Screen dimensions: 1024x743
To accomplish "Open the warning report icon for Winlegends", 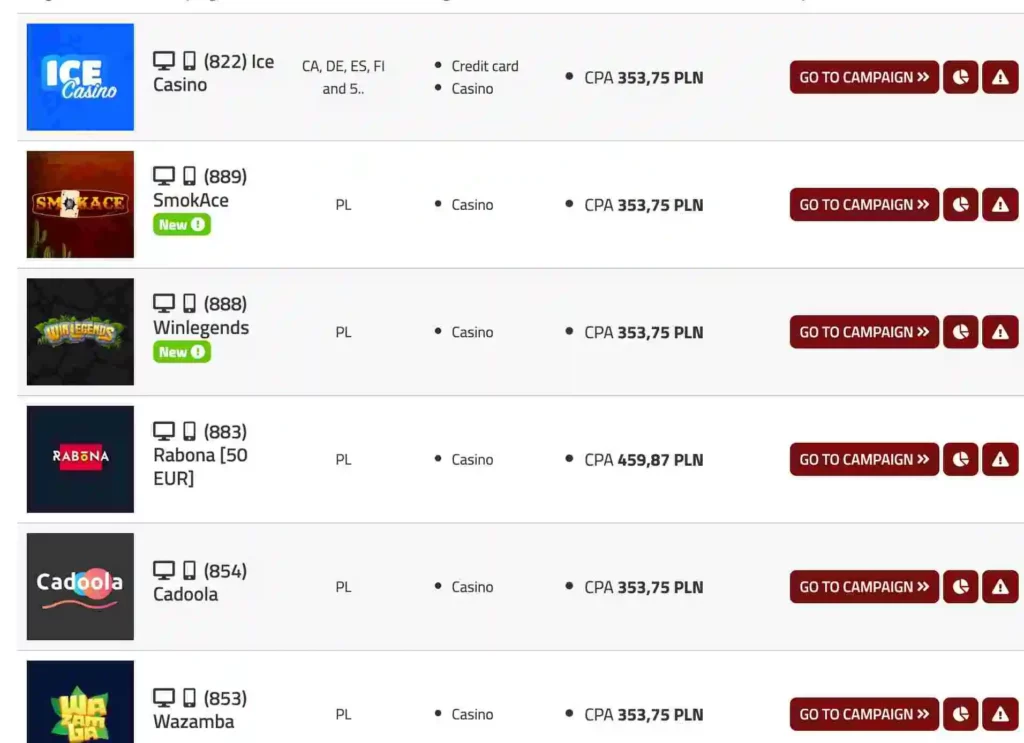I will (x=1000, y=332).
